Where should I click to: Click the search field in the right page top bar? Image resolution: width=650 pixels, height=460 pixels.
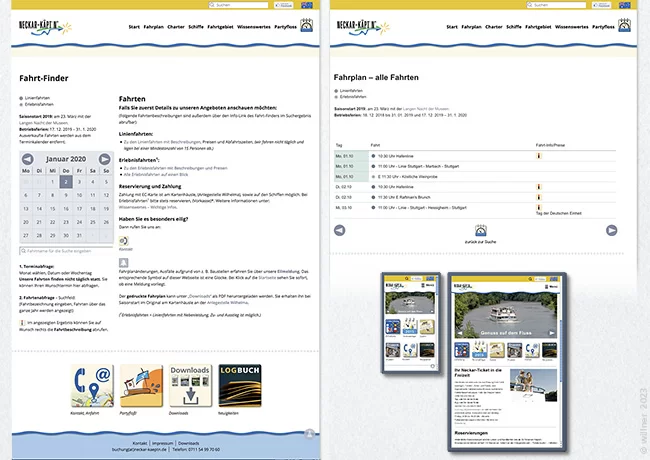(556, 5)
